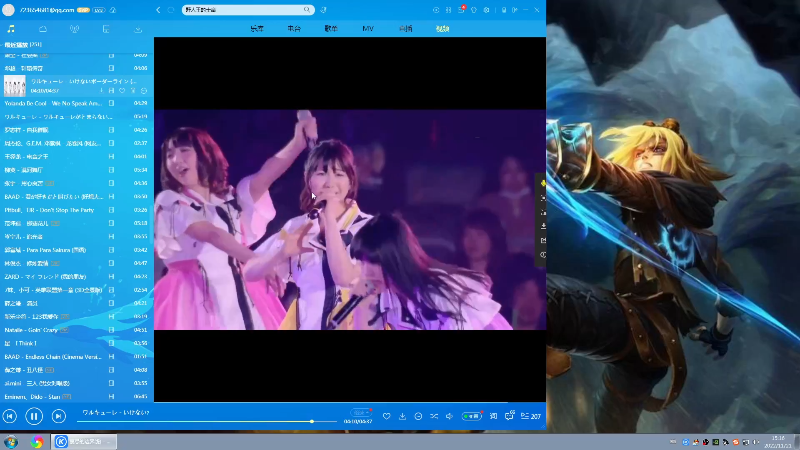The image size is (800, 450).
Task: Open the cloud music sidebar icon
Action: point(43,29)
